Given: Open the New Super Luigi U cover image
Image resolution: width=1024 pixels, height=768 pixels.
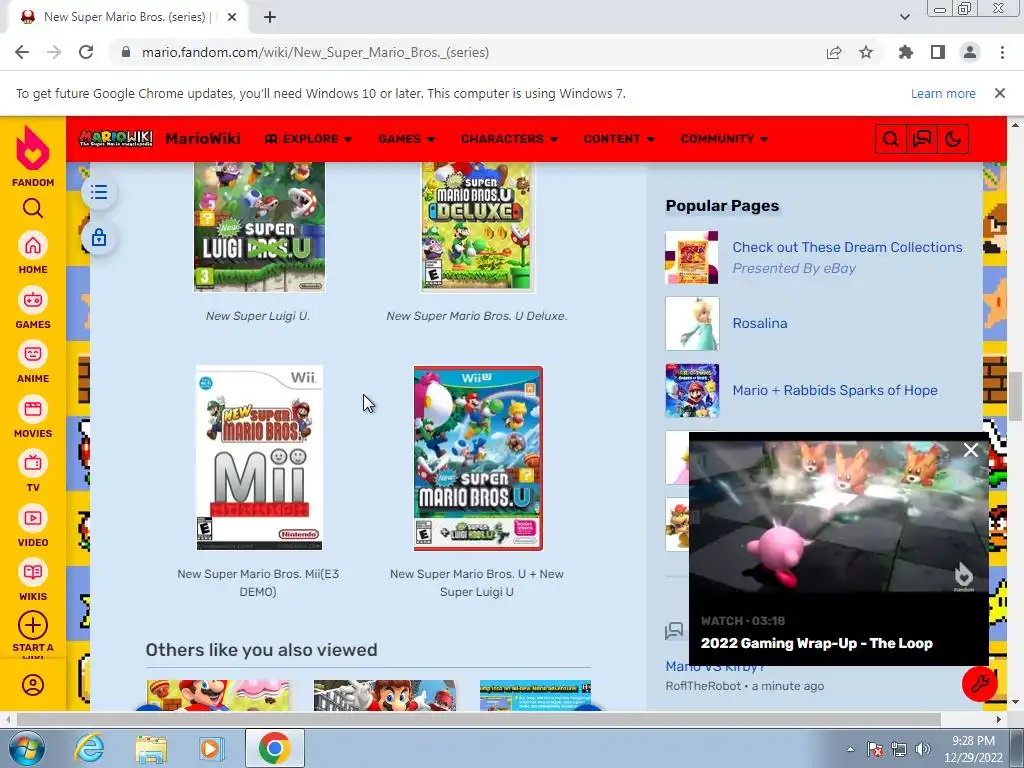Looking at the screenshot, I should coord(259,227).
